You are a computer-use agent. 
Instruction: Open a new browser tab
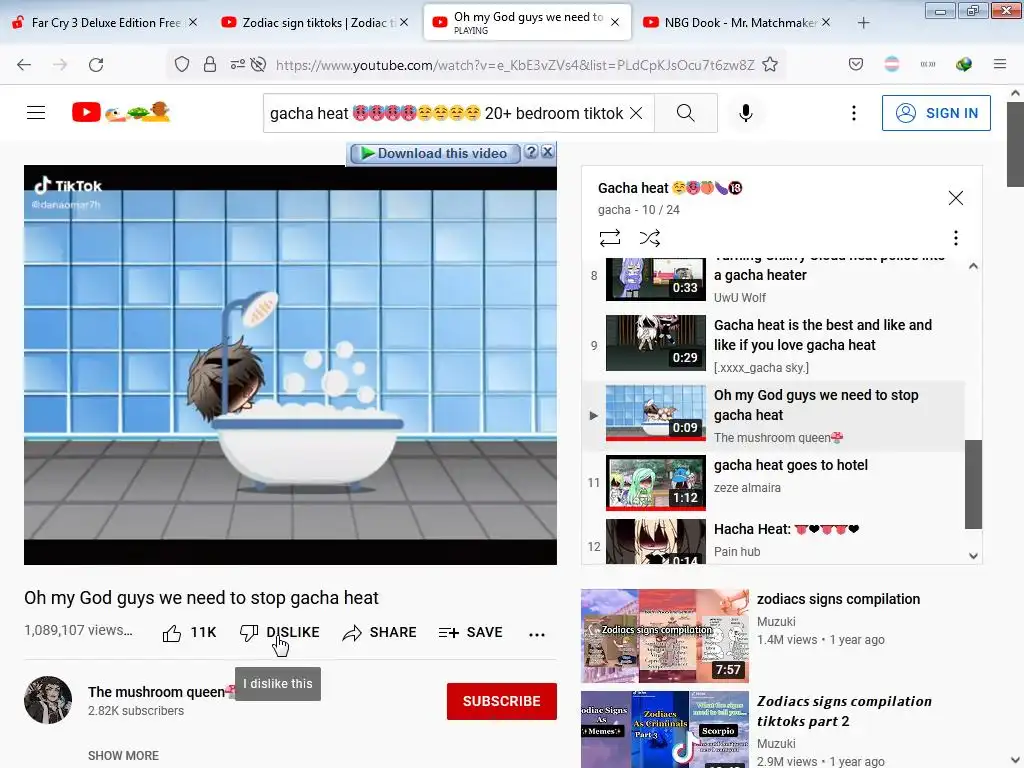pos(863,23)
